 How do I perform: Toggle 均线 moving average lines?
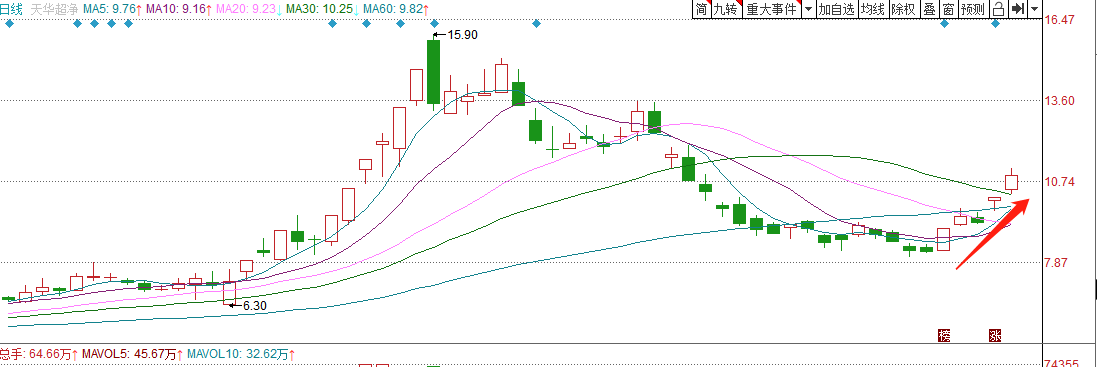coord(872,9)
